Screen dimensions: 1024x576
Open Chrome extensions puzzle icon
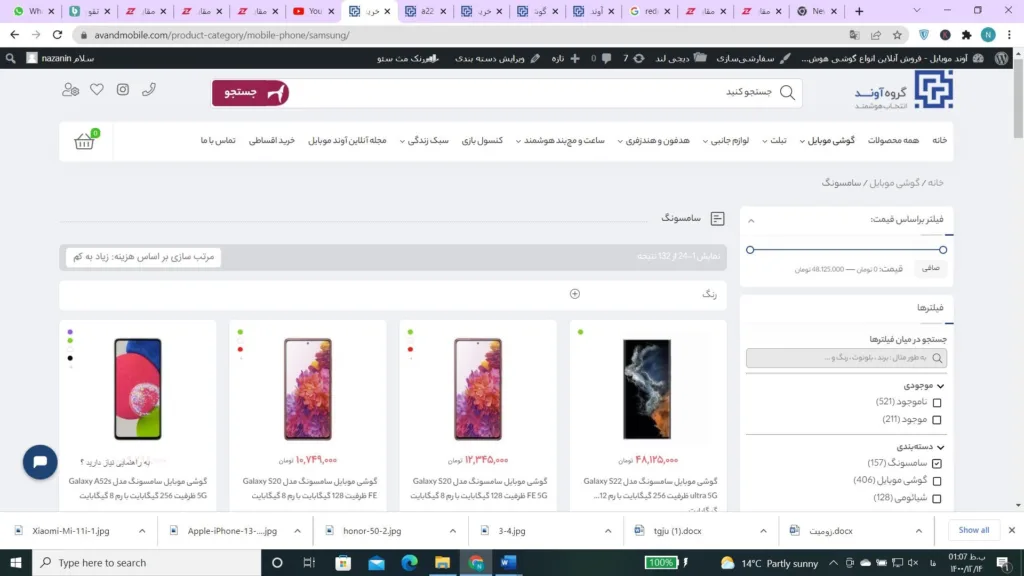967,35
